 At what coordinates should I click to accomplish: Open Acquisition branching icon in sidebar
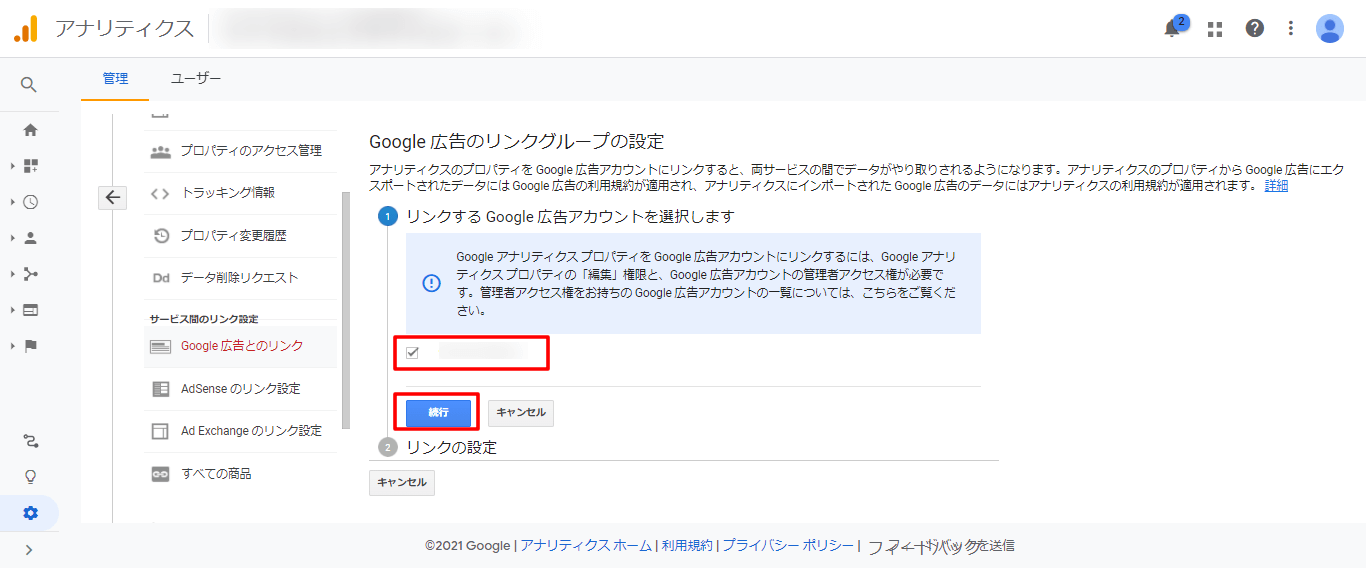point(30,274)
